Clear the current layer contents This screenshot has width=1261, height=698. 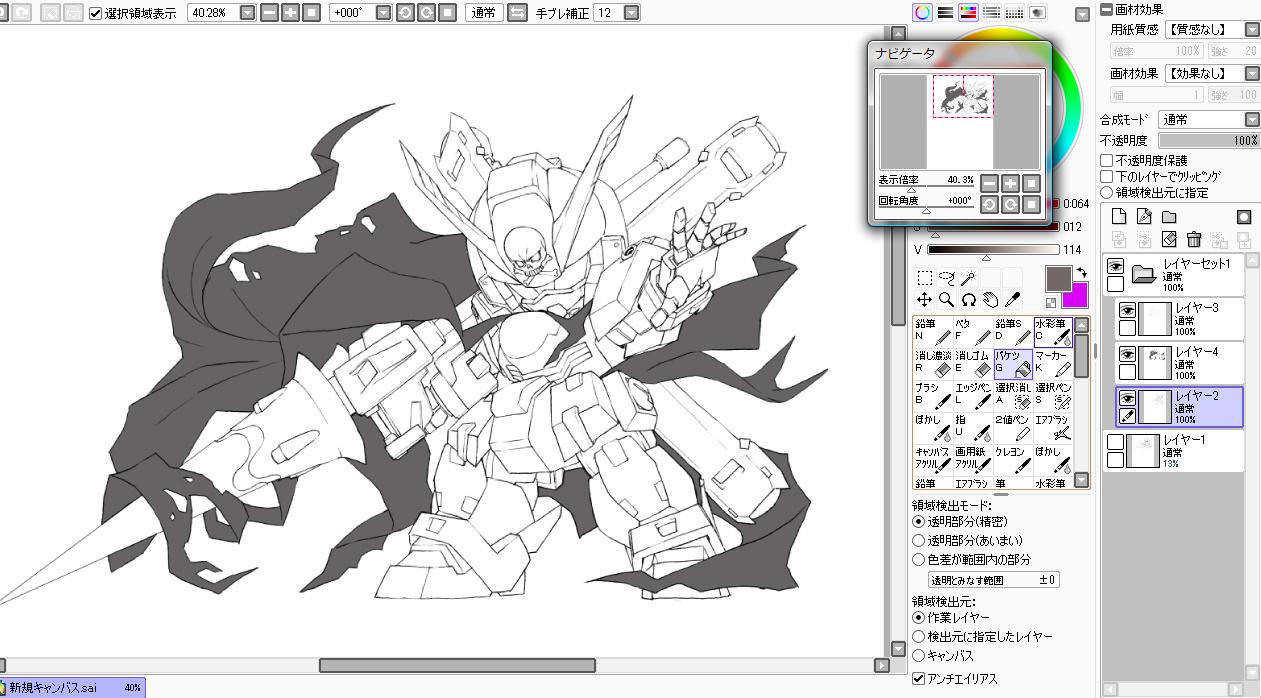tap(1169, 240)
